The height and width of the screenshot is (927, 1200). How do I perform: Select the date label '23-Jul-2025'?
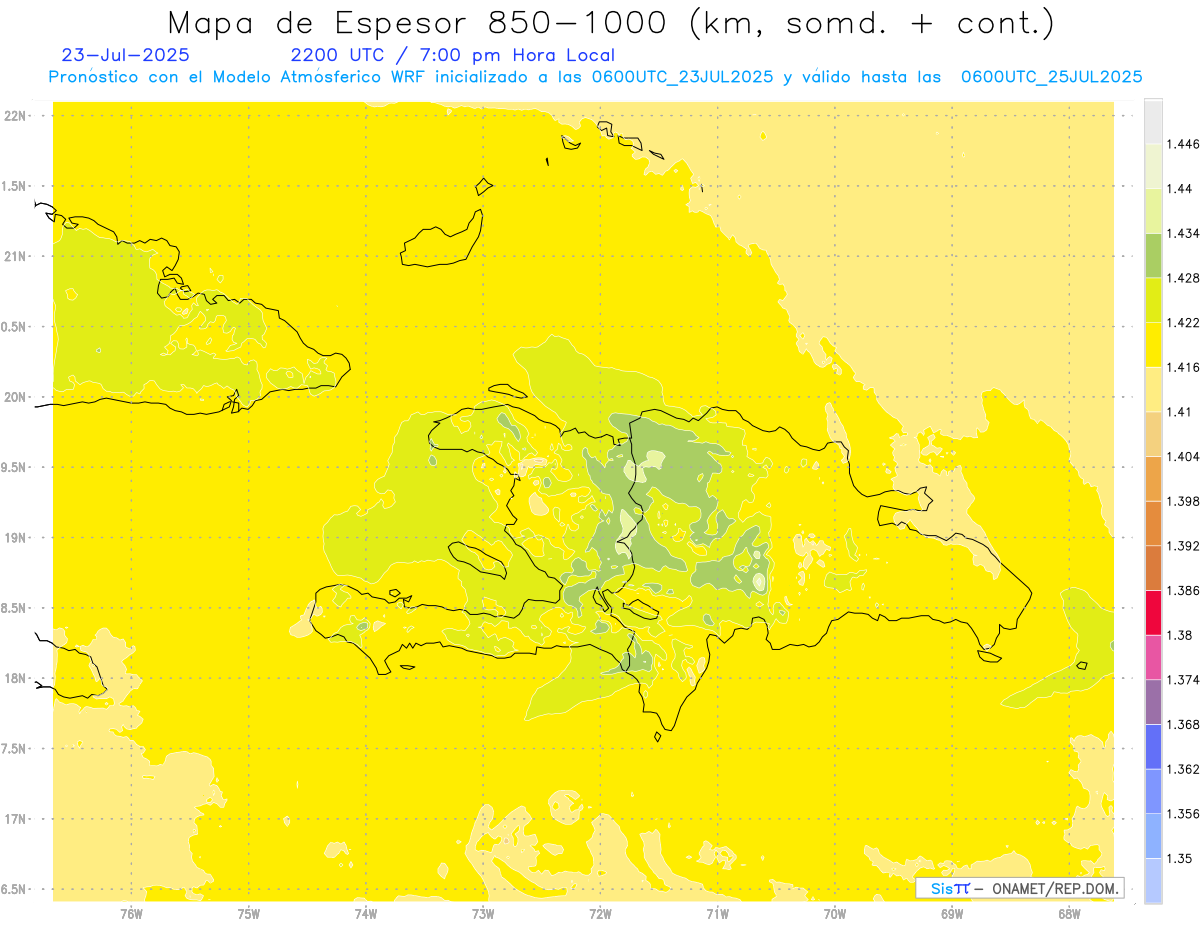[x=125, y=55]
